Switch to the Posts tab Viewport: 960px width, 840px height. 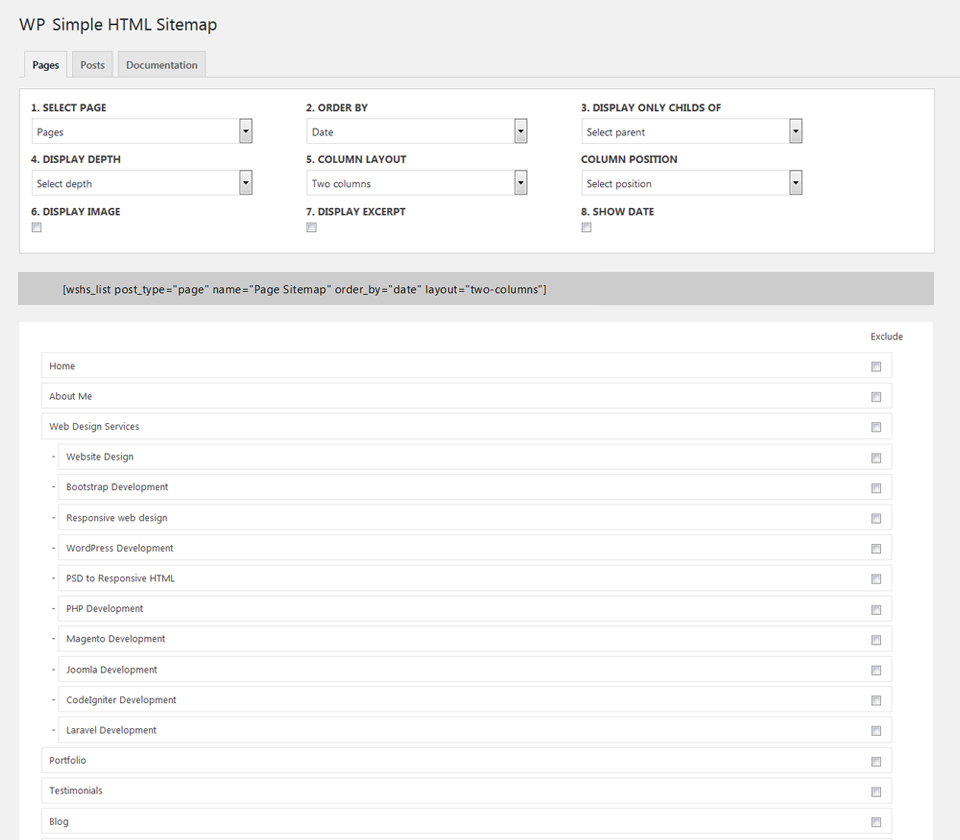tap(92, 65)
